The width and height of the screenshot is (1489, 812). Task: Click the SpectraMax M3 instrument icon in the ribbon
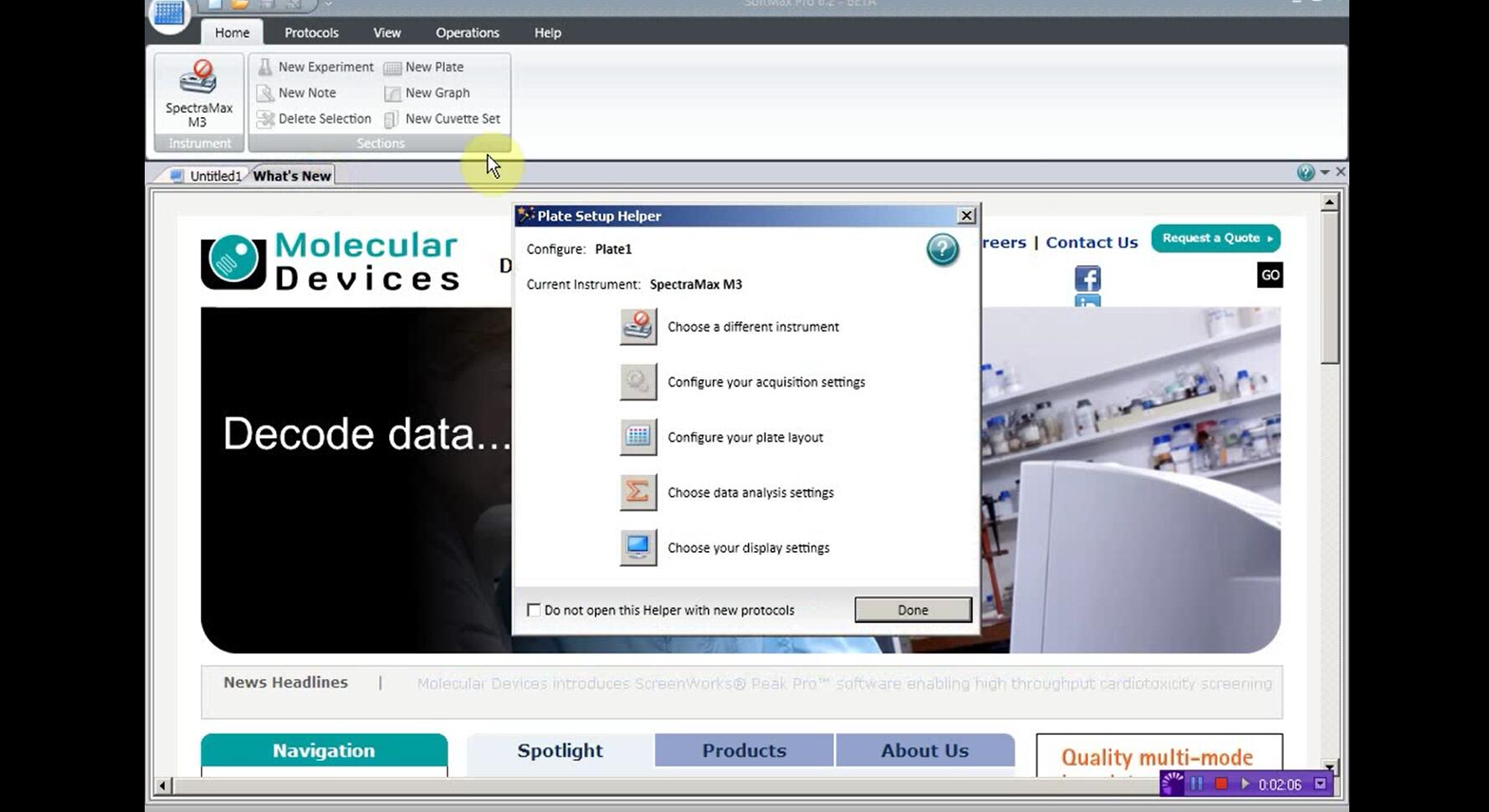click(199, 78)
